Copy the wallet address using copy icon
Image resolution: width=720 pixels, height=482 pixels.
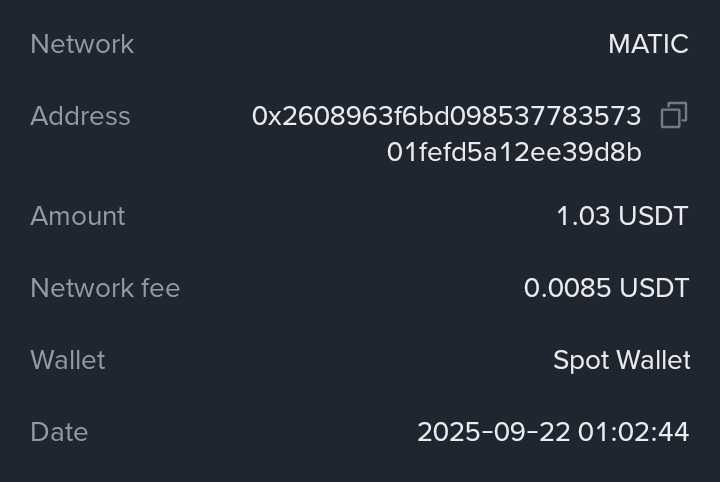674,116
